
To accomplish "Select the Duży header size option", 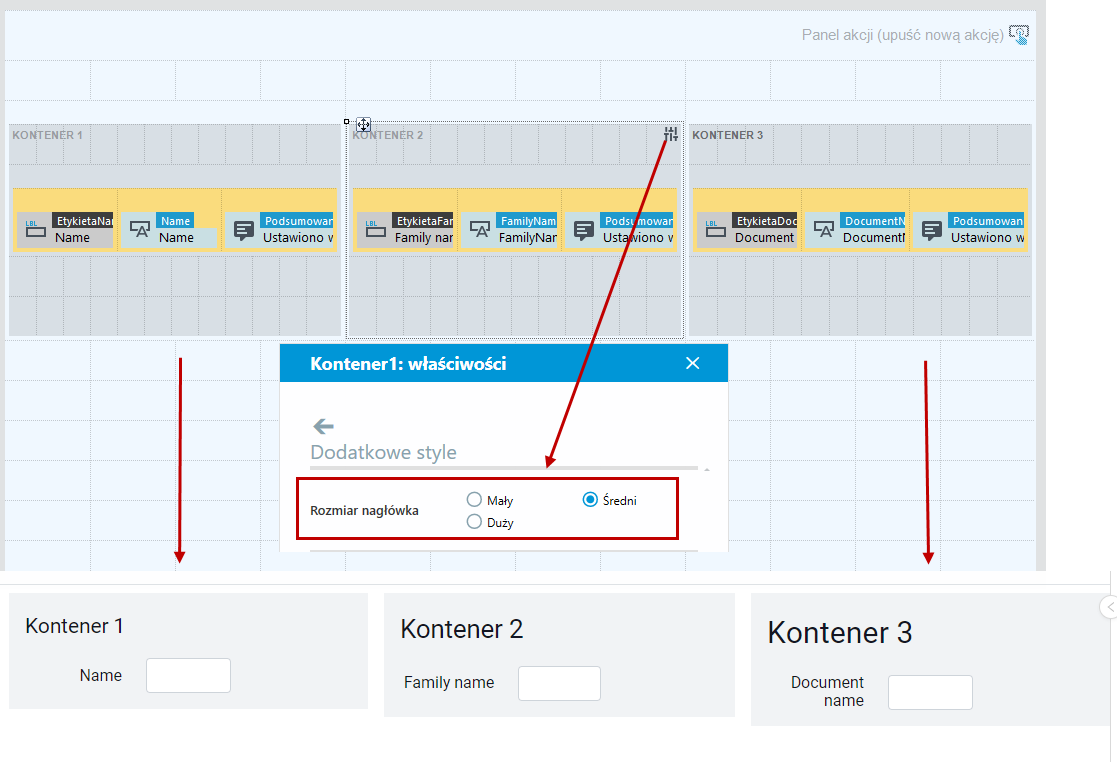I will coord(474,521).
